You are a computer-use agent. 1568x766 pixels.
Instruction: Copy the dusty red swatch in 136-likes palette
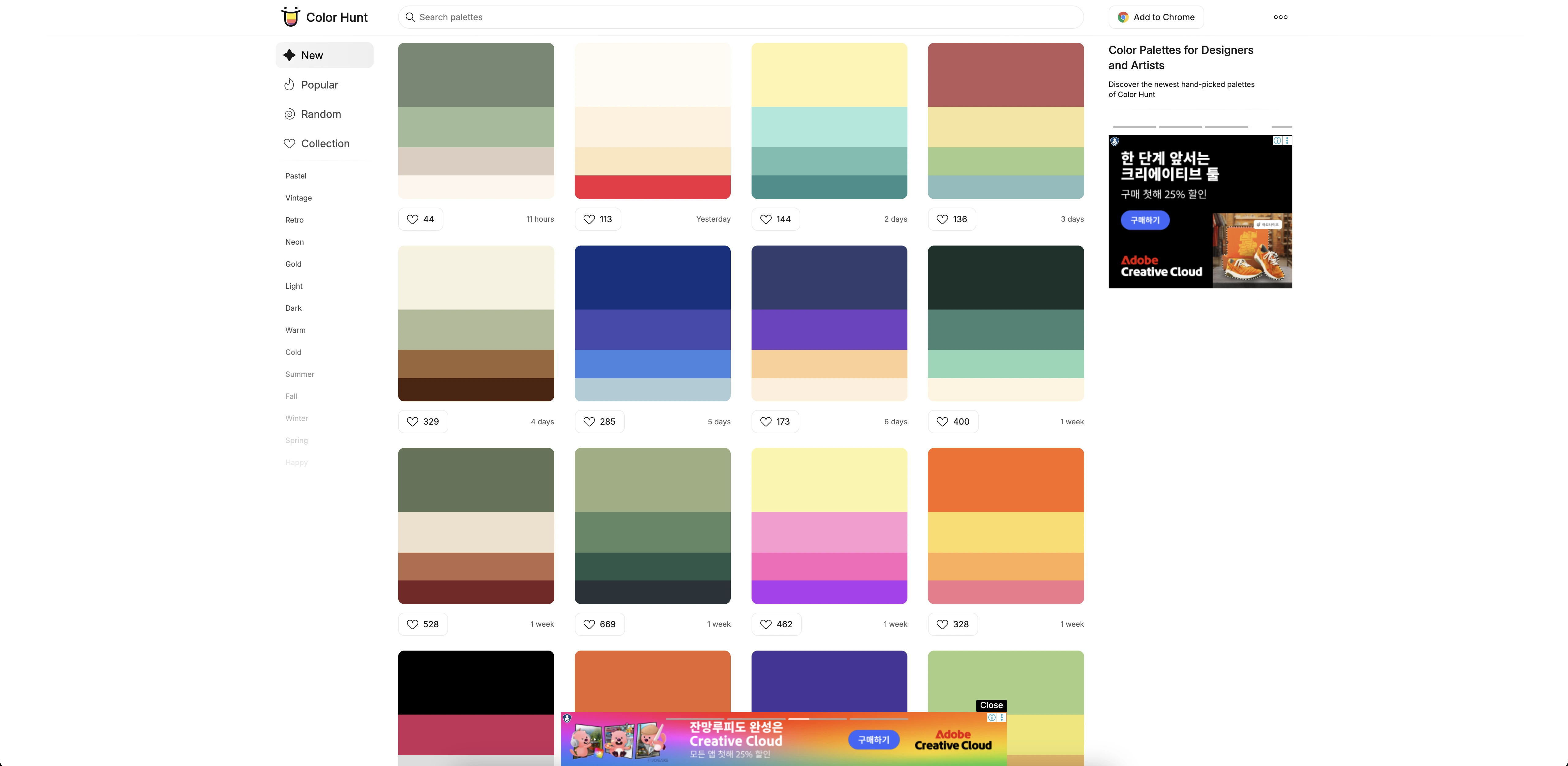point(1005,75)
